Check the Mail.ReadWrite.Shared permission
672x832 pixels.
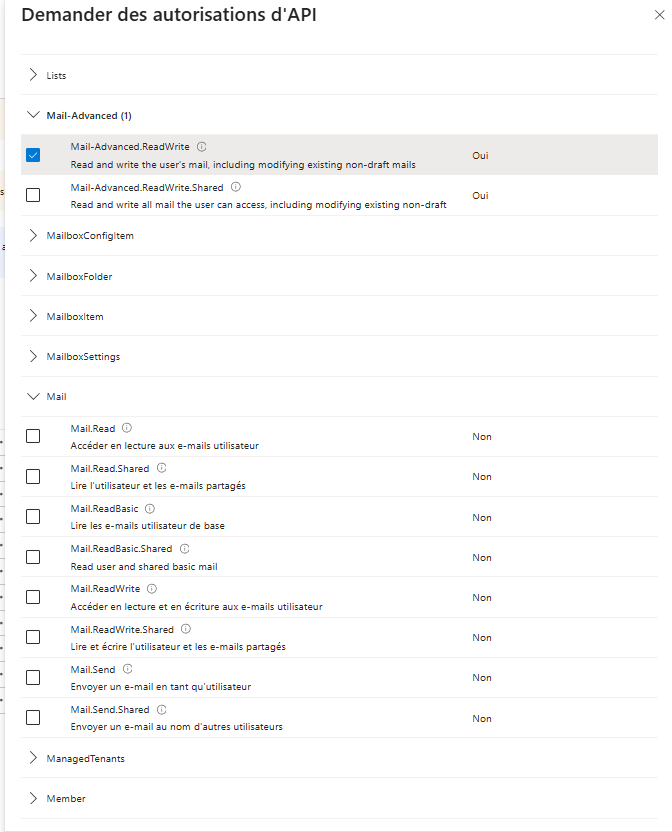tap(33, 637)
